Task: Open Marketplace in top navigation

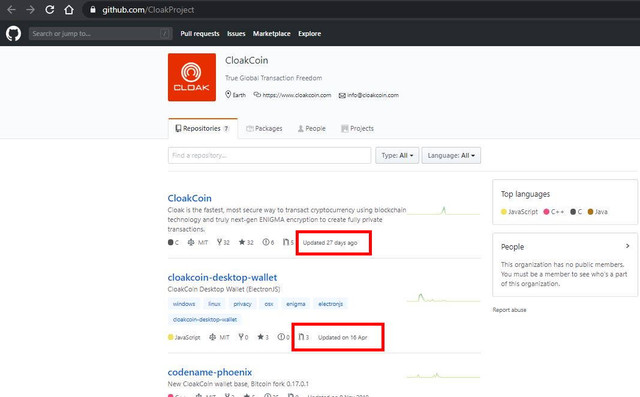Action: pyautogui.click(x=271, y=33)
